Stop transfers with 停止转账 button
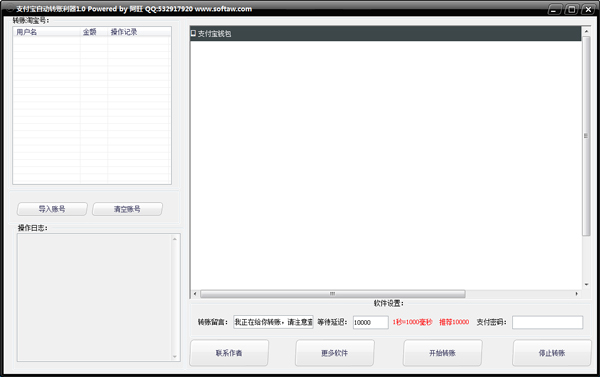600x377 pixels. pyautogui.click(x=552, y=353)
